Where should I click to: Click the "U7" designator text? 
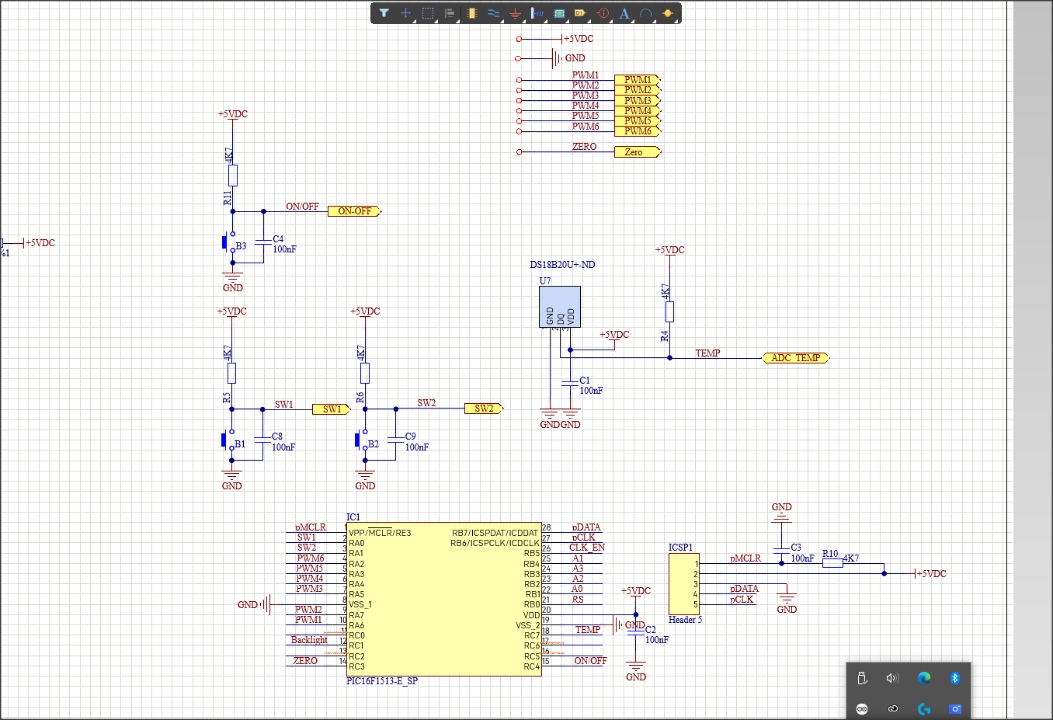tap(545, 281)
